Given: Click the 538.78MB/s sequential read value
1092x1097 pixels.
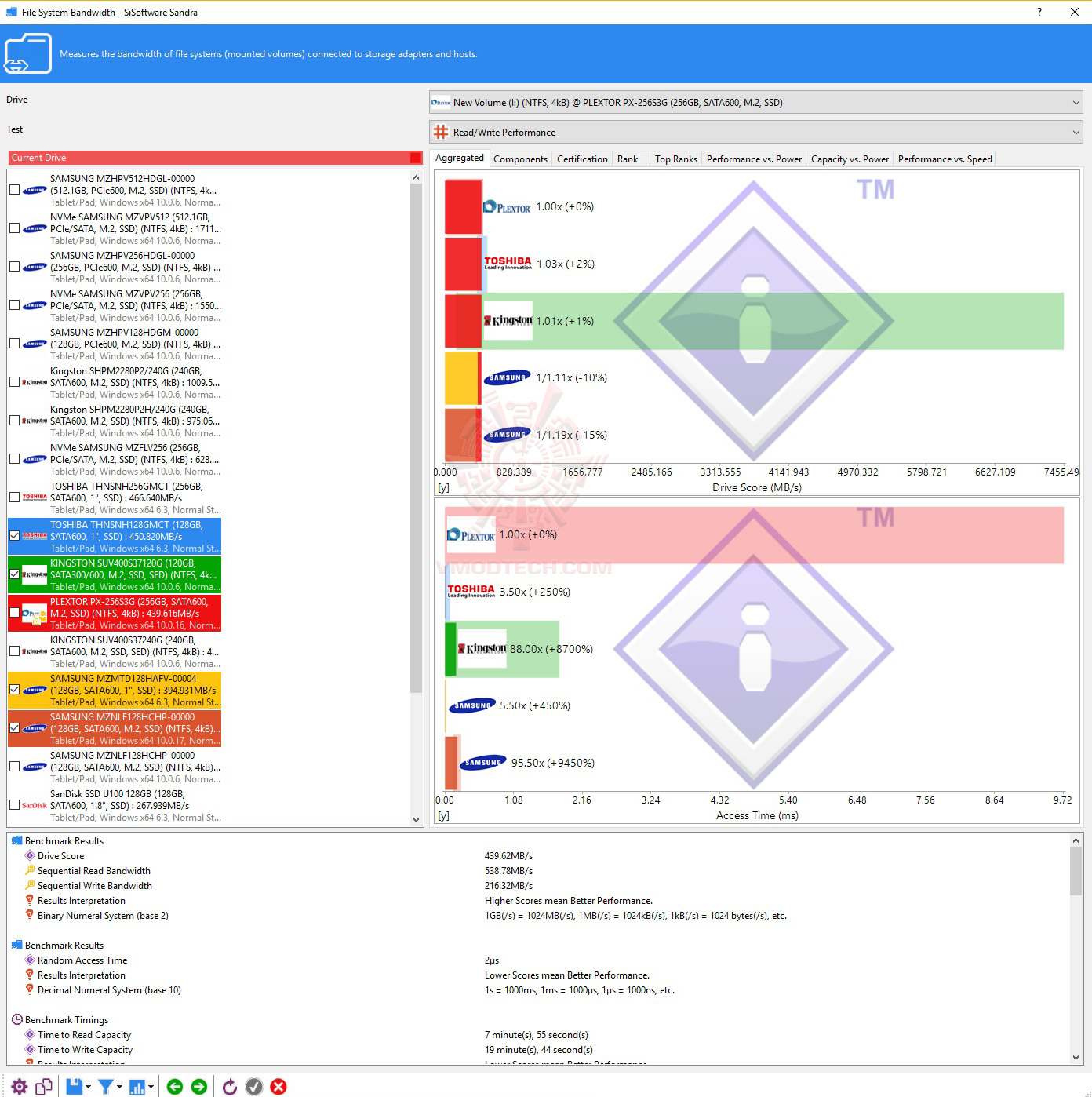Looking at the screenshot, I should 508,870.
